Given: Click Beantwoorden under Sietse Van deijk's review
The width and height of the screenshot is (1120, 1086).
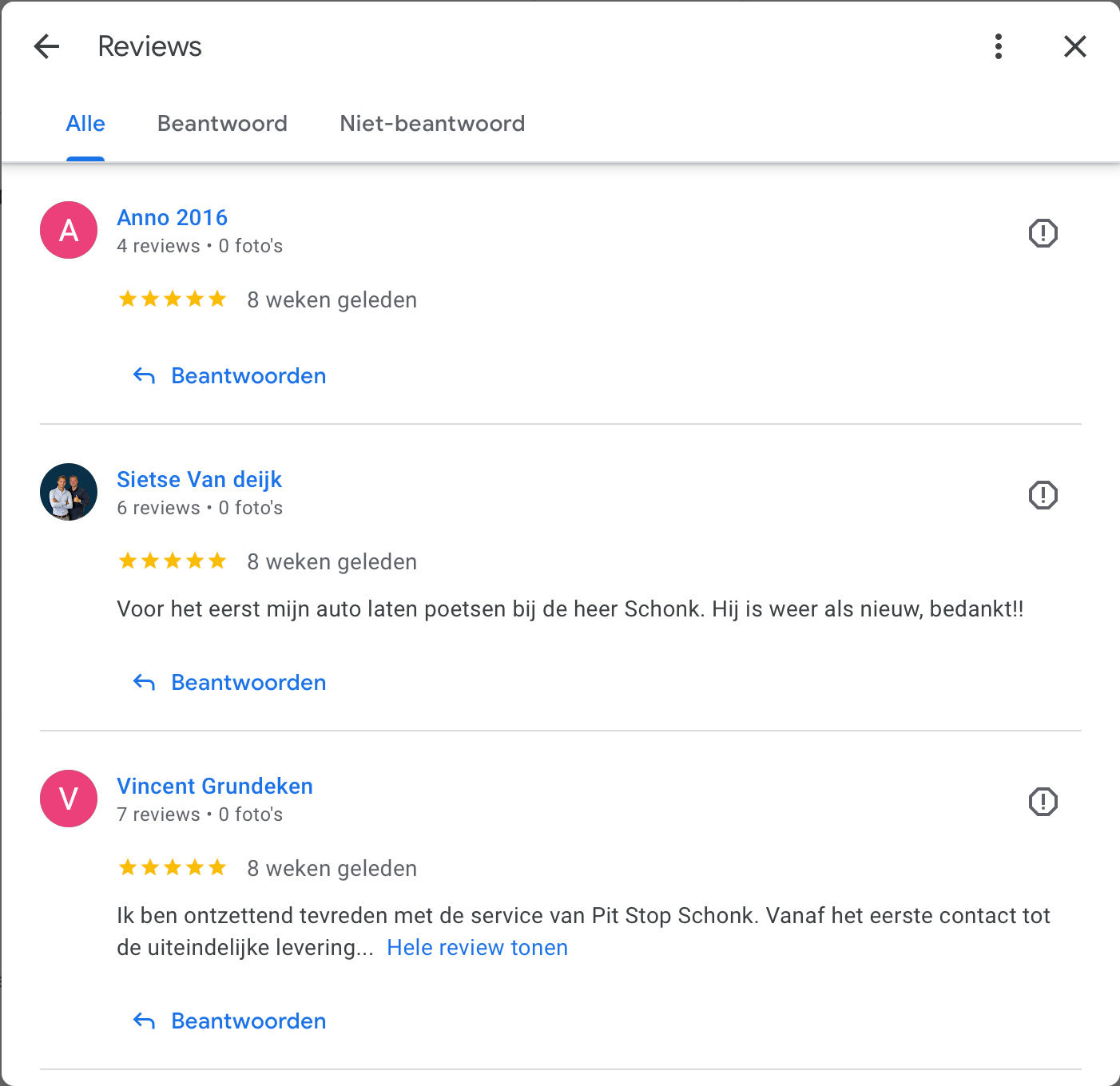Looking at the screenshot, I should (248, 683).
